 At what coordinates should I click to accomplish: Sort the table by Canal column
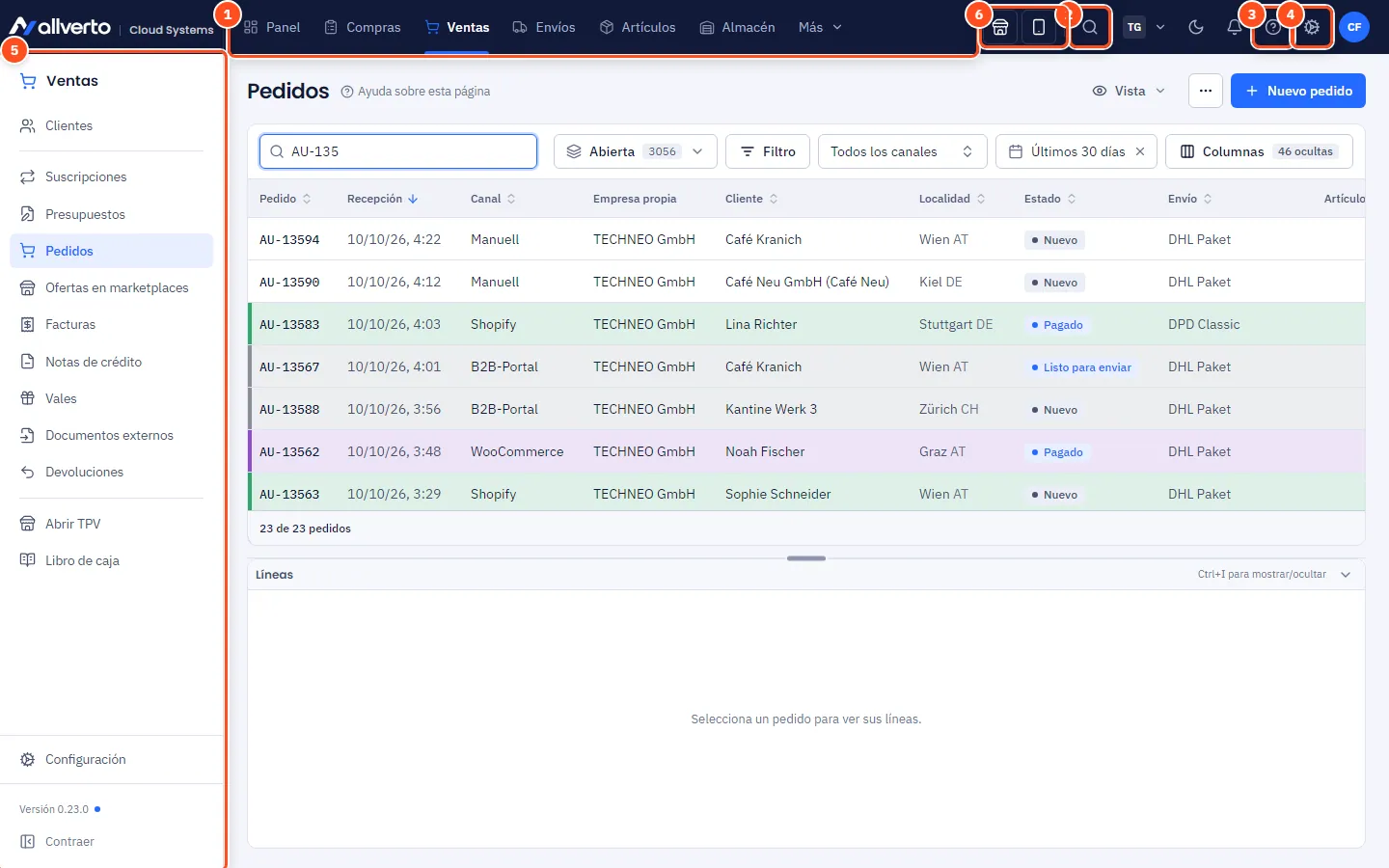(x=493, y=199)
